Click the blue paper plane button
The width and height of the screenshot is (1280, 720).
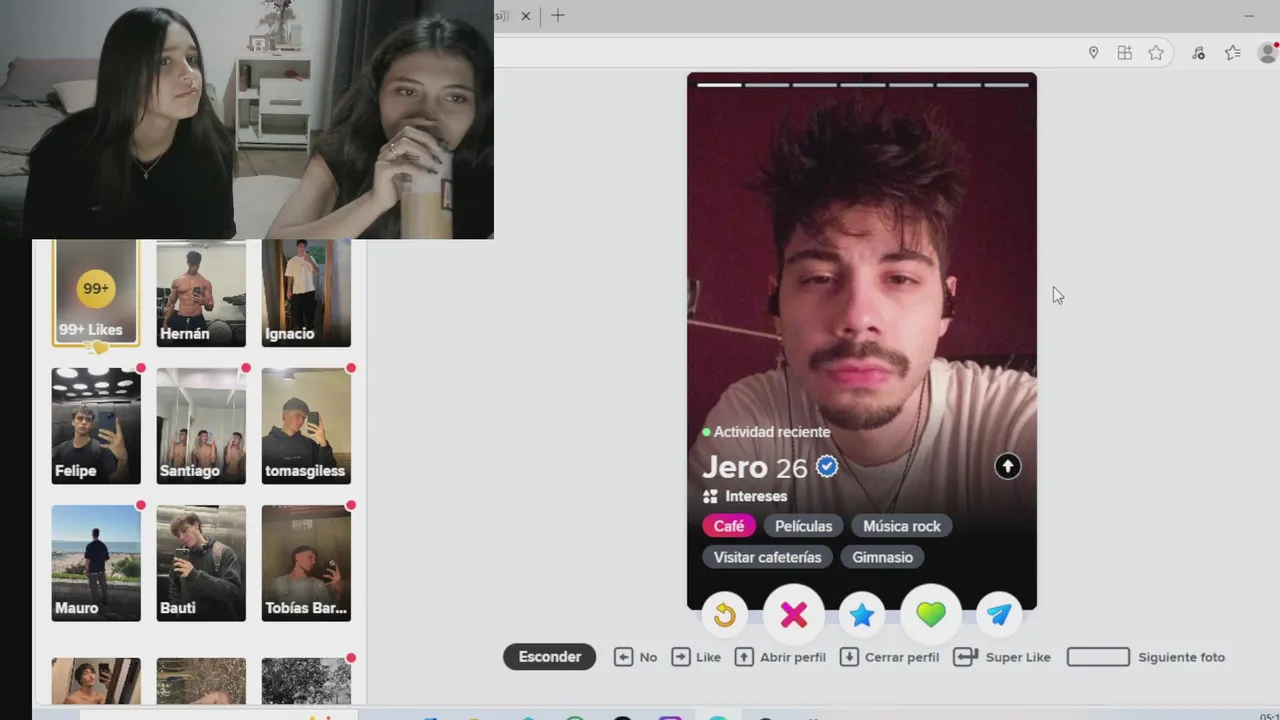pyautogui.click(x=999, y=615)
